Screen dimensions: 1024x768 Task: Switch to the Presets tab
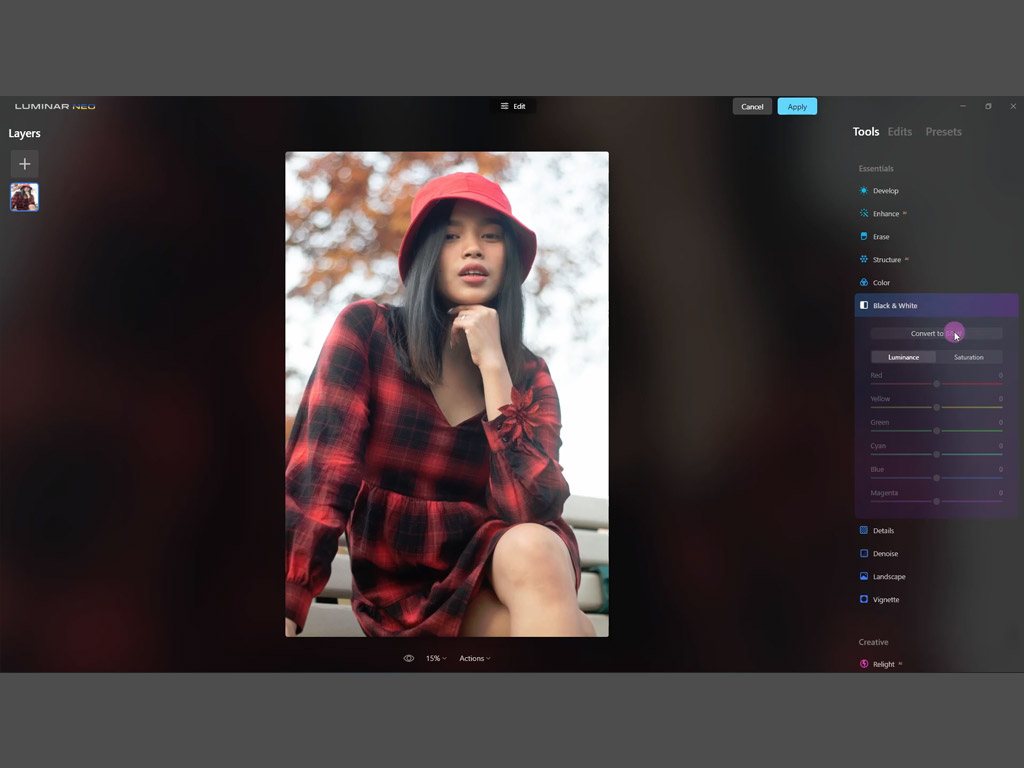943,132
